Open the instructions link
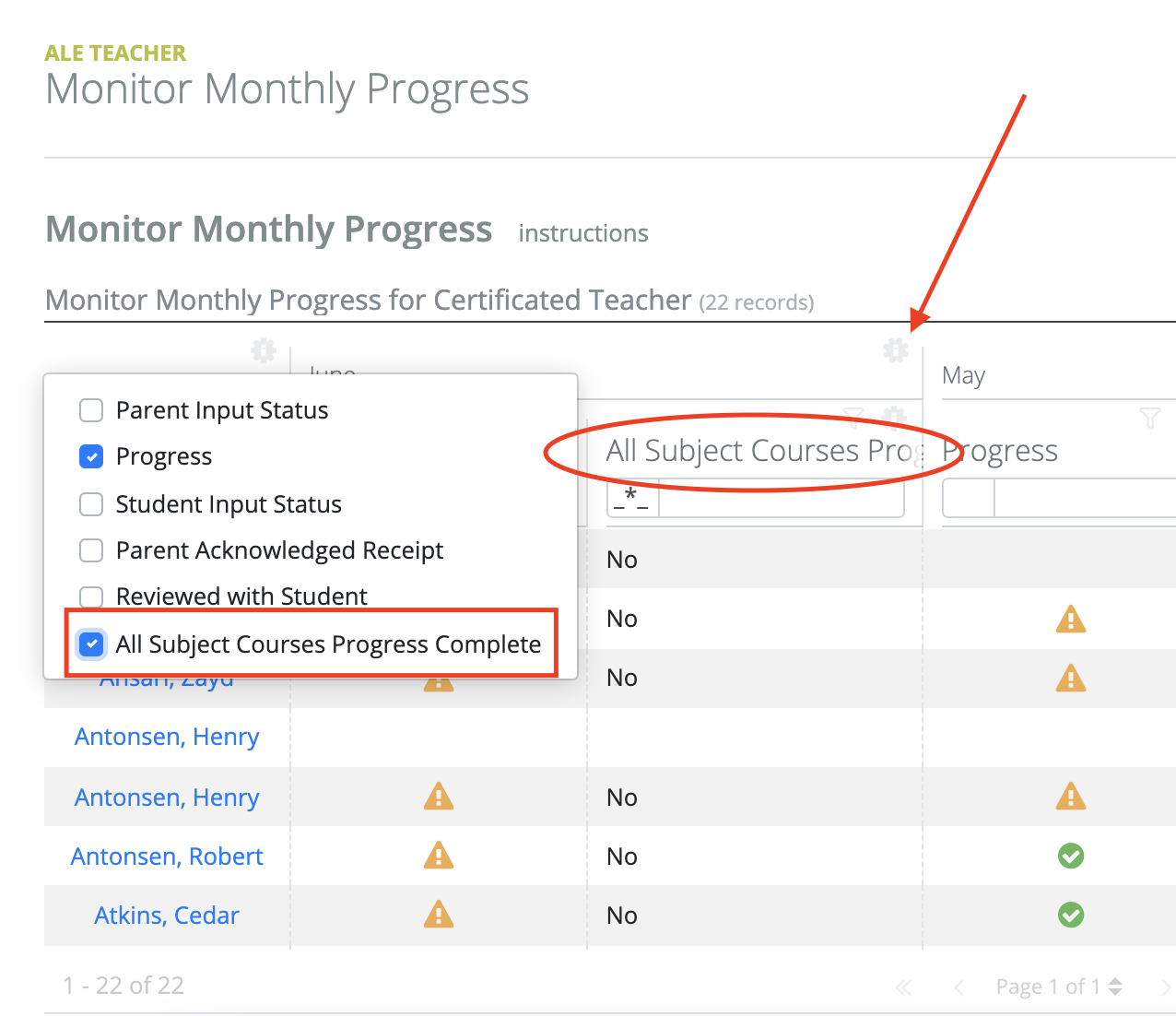 [x=583, y=233]
